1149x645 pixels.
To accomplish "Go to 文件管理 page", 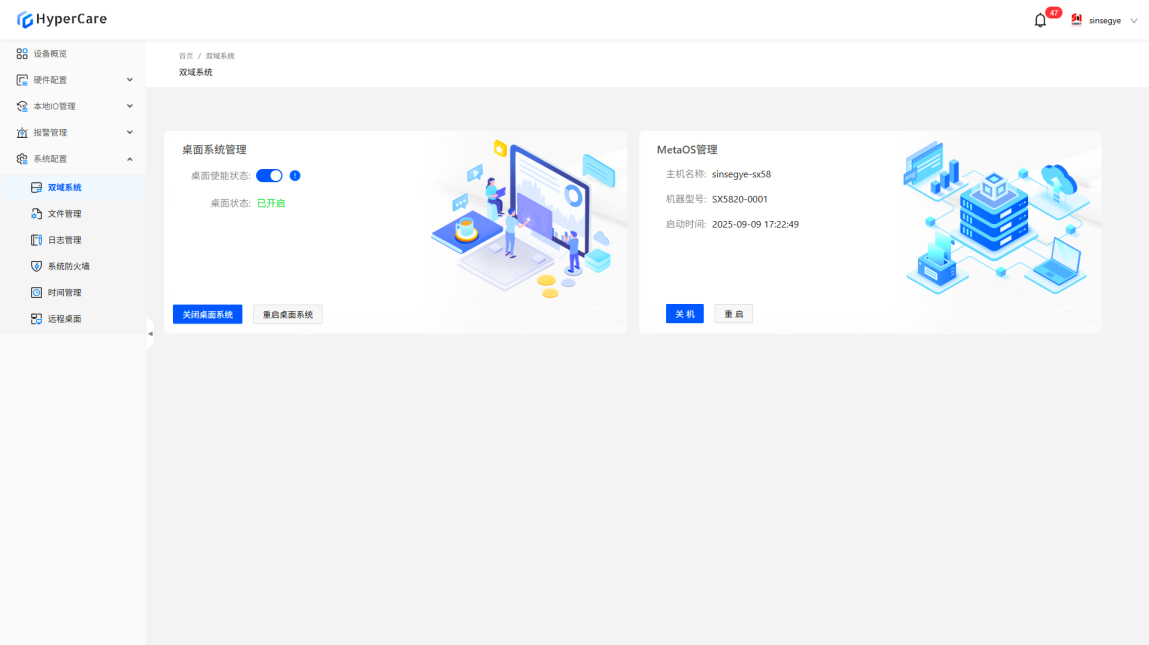I will tap(73, 214).
